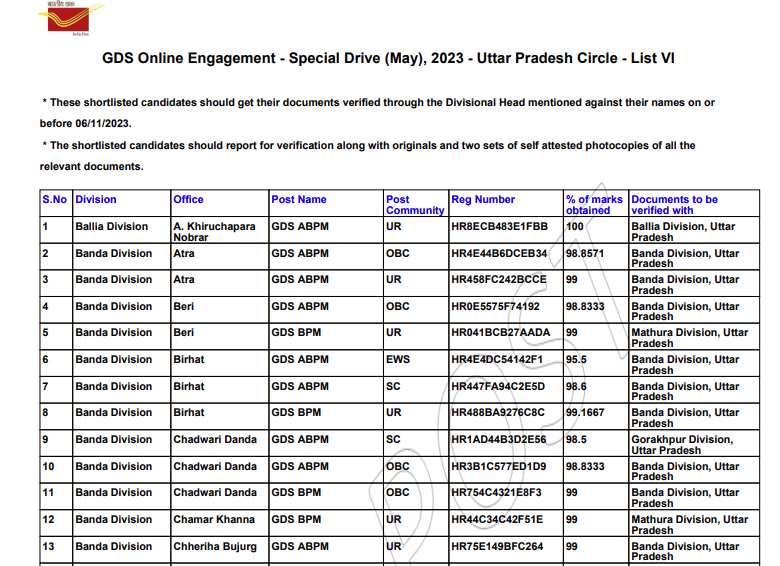Select the Chamar Khanna office cell
This screenshot has height=566, width=780.
pos(214,519)
